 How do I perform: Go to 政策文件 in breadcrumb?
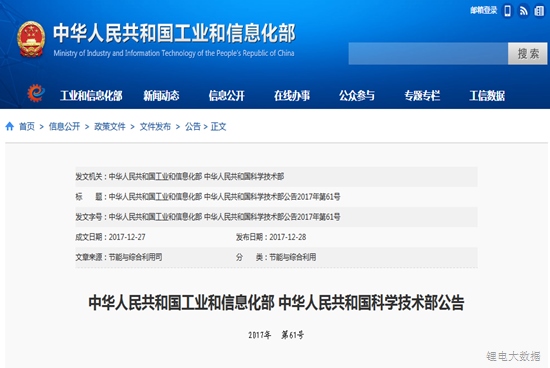coord(110,126)
